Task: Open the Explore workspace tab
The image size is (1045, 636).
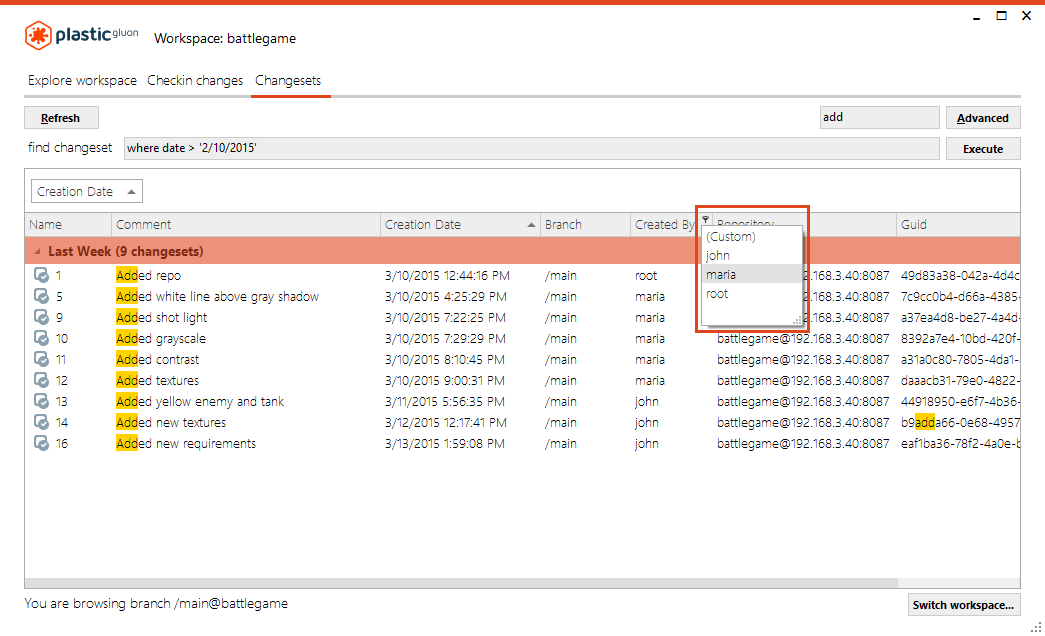Action: point(82,81)
